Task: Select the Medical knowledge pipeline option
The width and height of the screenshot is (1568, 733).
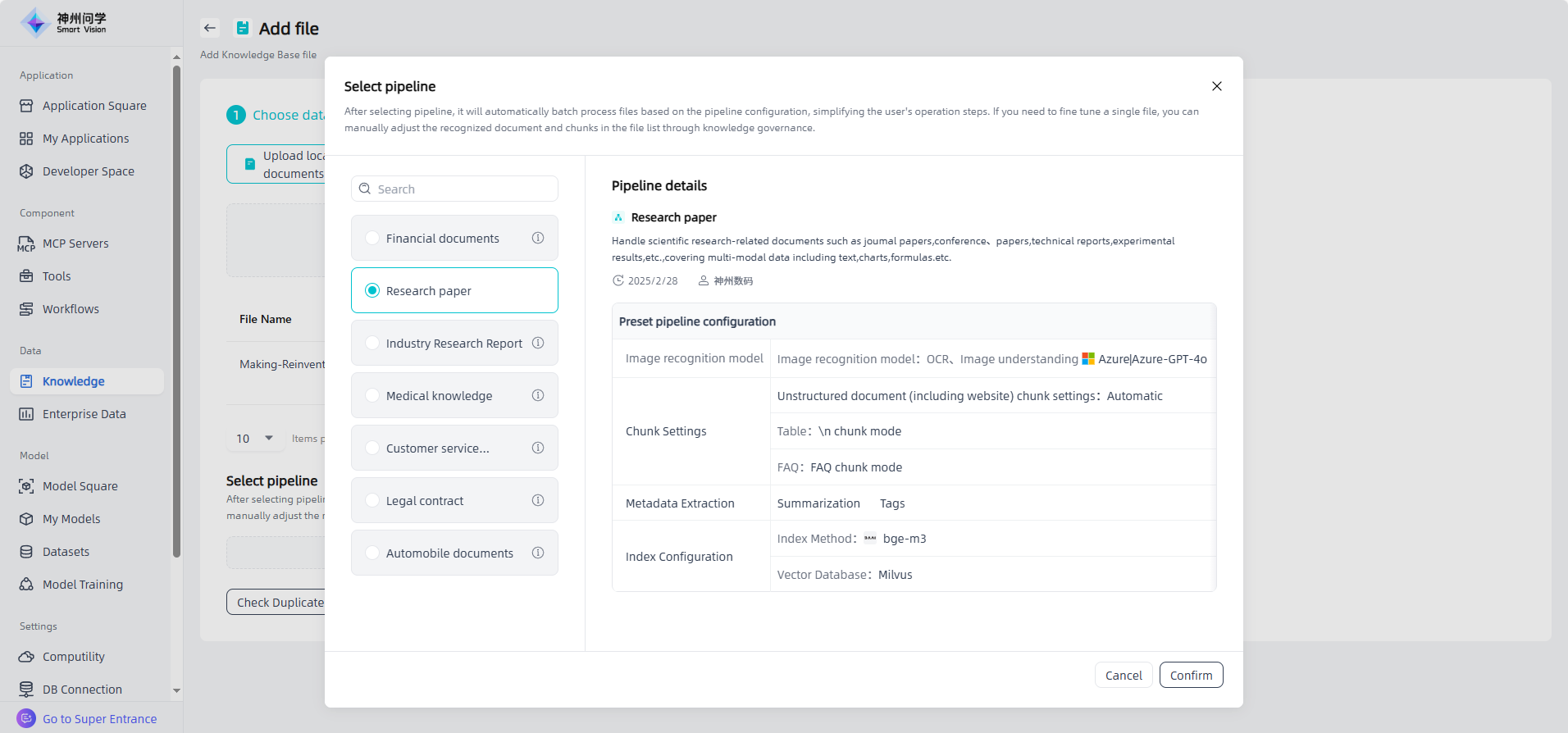Action: pyautogui.click(x=372, y=395)
